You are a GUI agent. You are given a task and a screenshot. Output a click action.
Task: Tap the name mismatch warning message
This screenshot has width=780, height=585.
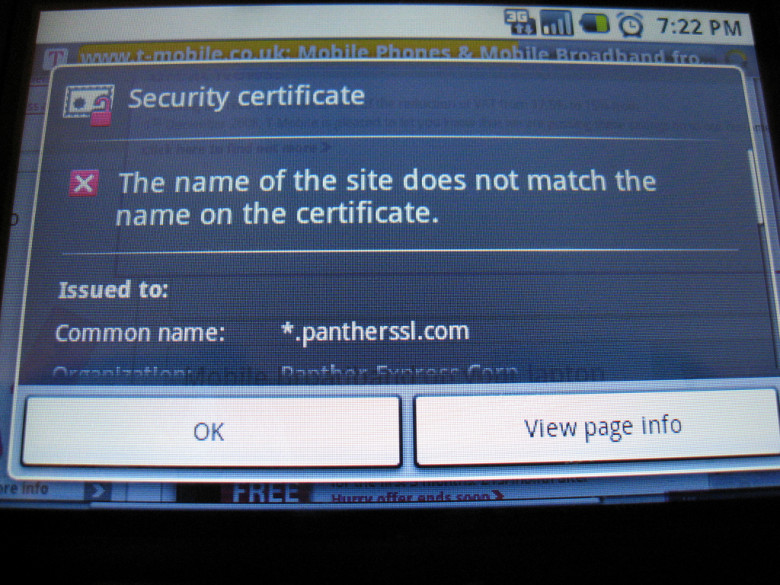387,198
